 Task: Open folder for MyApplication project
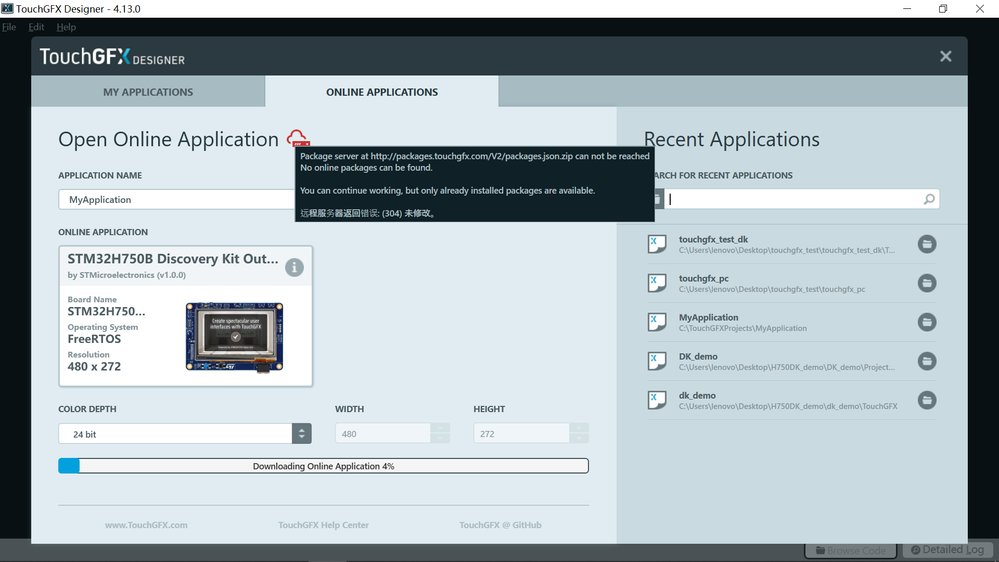point(927,322)
